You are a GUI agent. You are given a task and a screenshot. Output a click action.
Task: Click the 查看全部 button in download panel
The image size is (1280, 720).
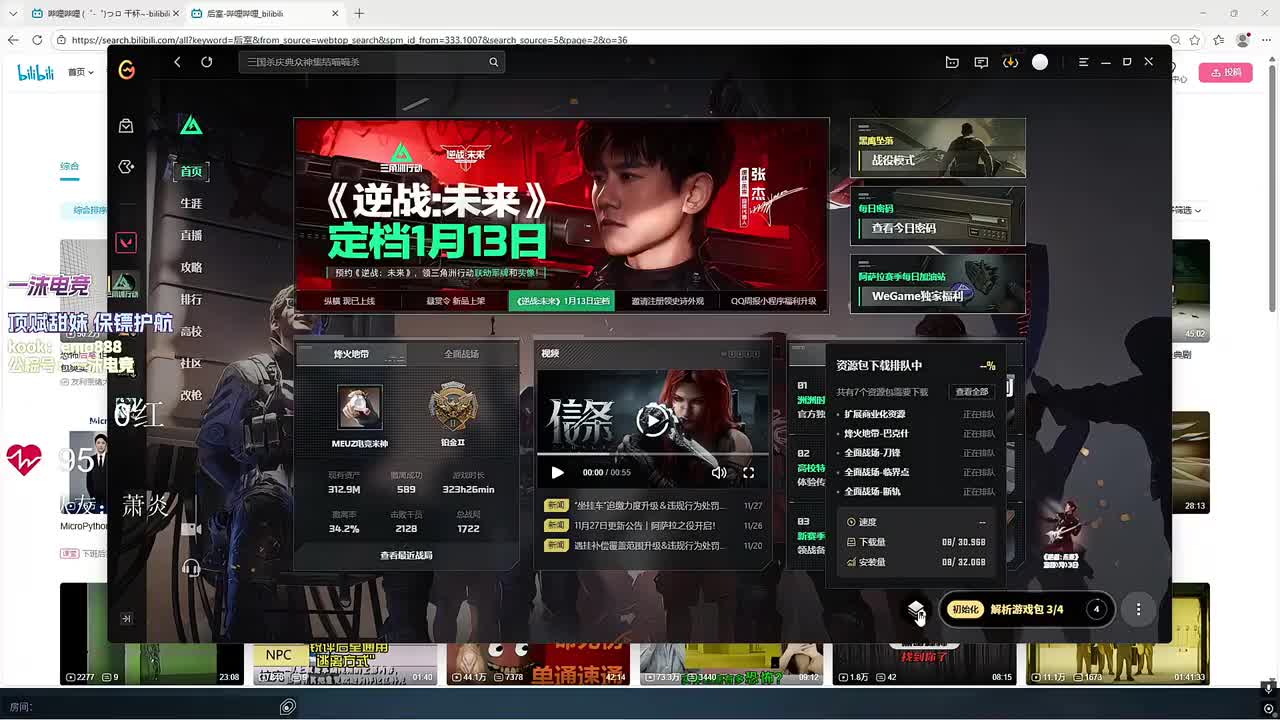pyautogui.click(x=971, y=392)
